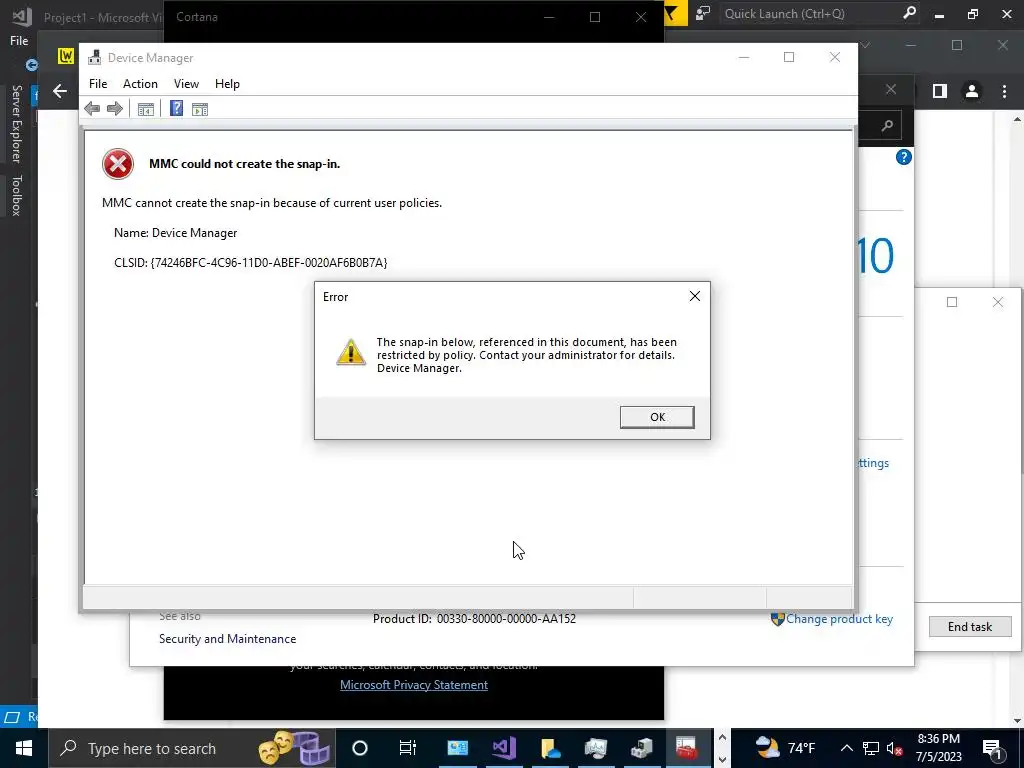The width and height of the screenshot is (1024, 768).
Task: Switch to Task Manager taskbar icon
Action: point(596,748)
